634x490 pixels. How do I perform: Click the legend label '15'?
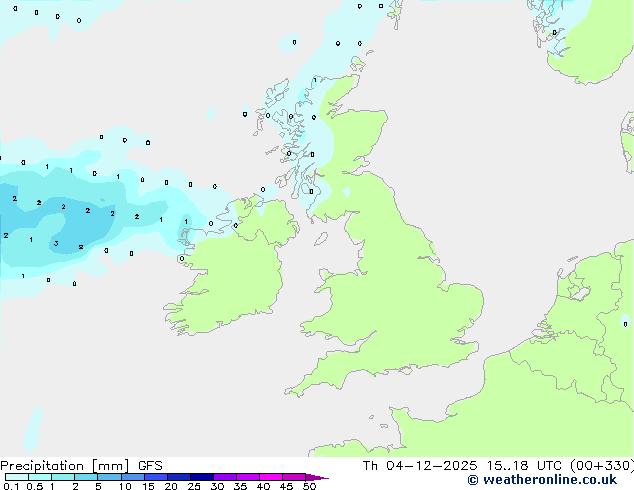pos(148,486)
